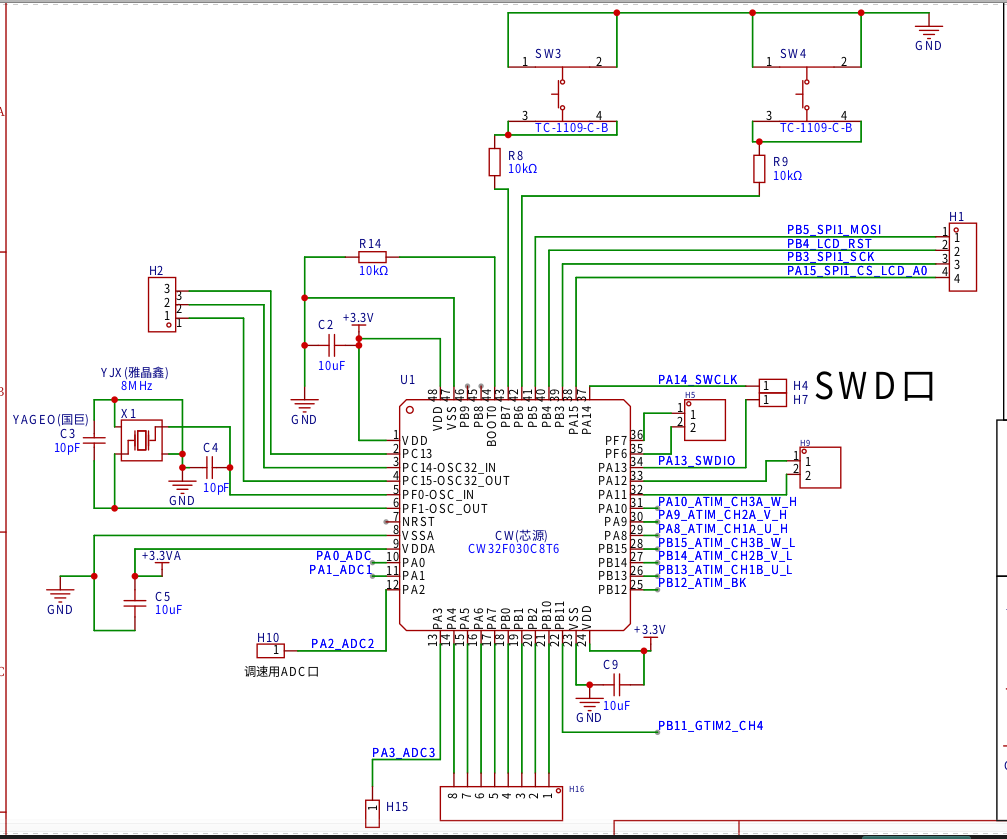Click the PB13_ATIM_CH1B_U_L net label

(725, 569)
